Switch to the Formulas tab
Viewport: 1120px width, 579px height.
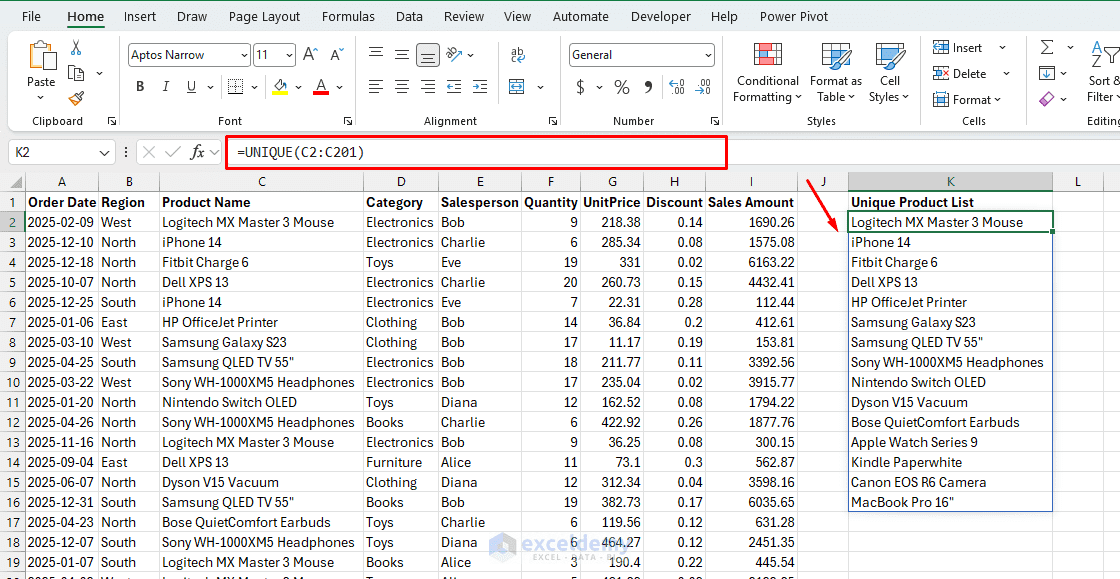point(348,16)
